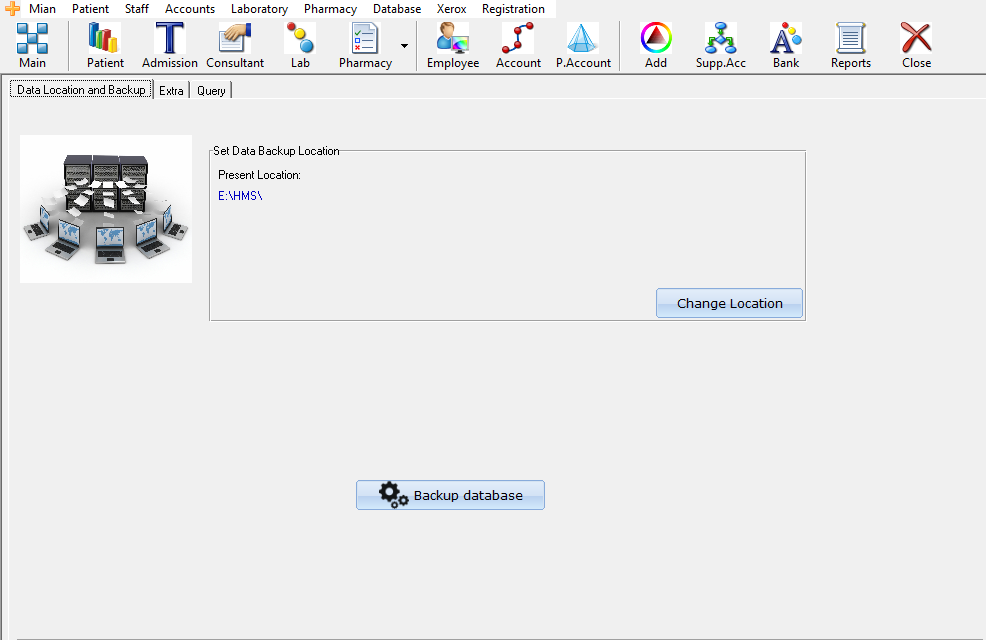986x640 pixels.
Task: Open the Database menu
Action: (397, 9)
